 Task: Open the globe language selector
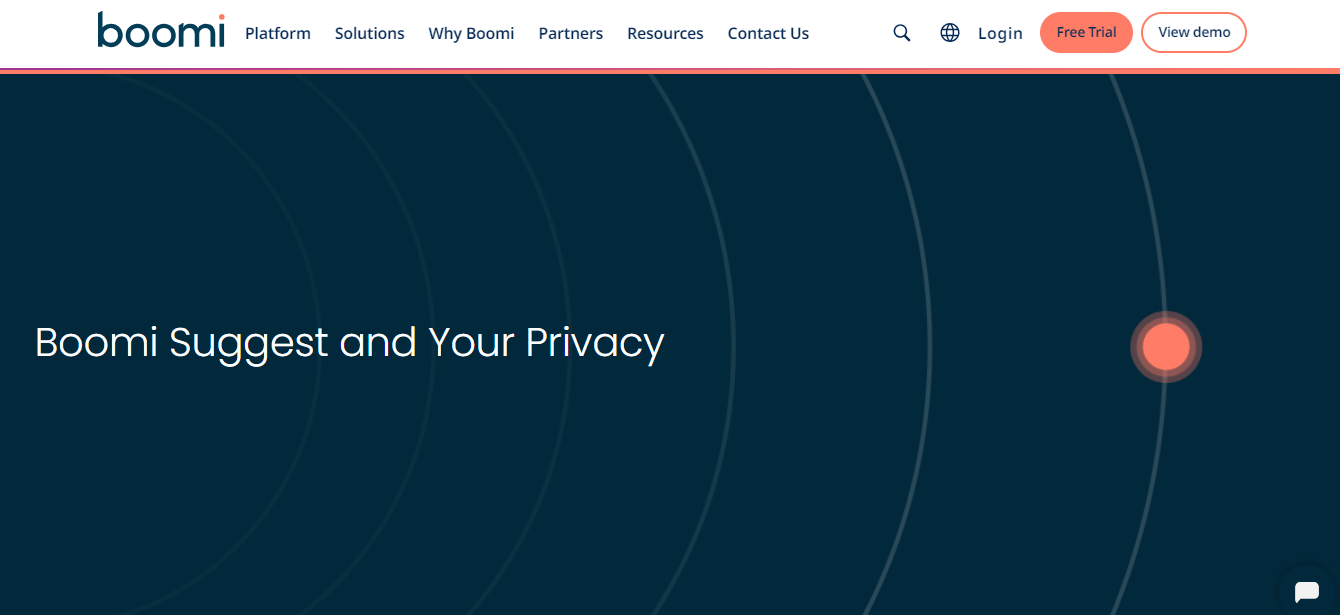[950, 33]
